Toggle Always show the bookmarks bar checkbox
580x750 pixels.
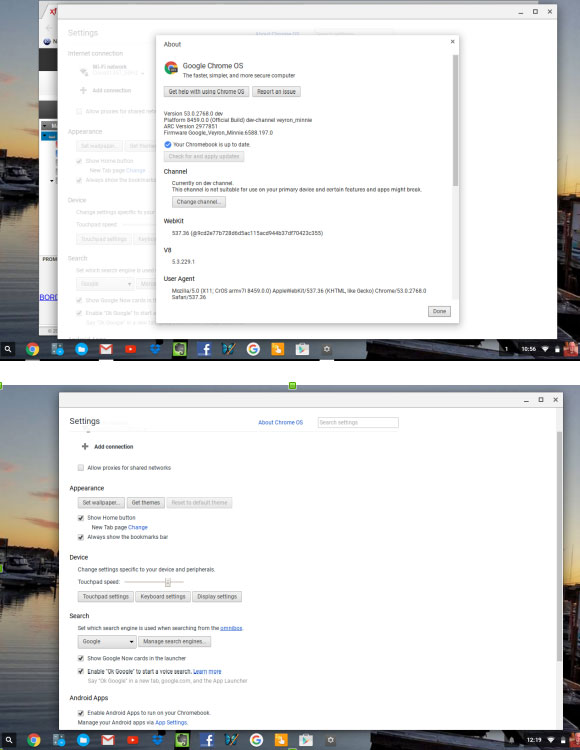[81, 537]
